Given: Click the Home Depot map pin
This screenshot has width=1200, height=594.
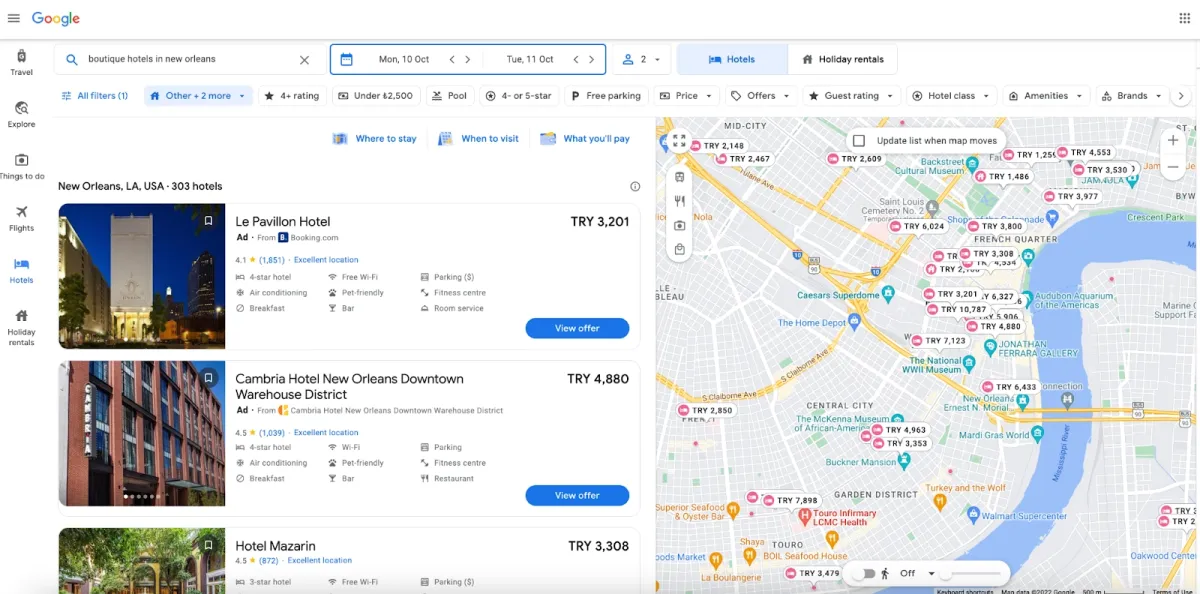Looking at the screenshot, I should click(854, 322).
